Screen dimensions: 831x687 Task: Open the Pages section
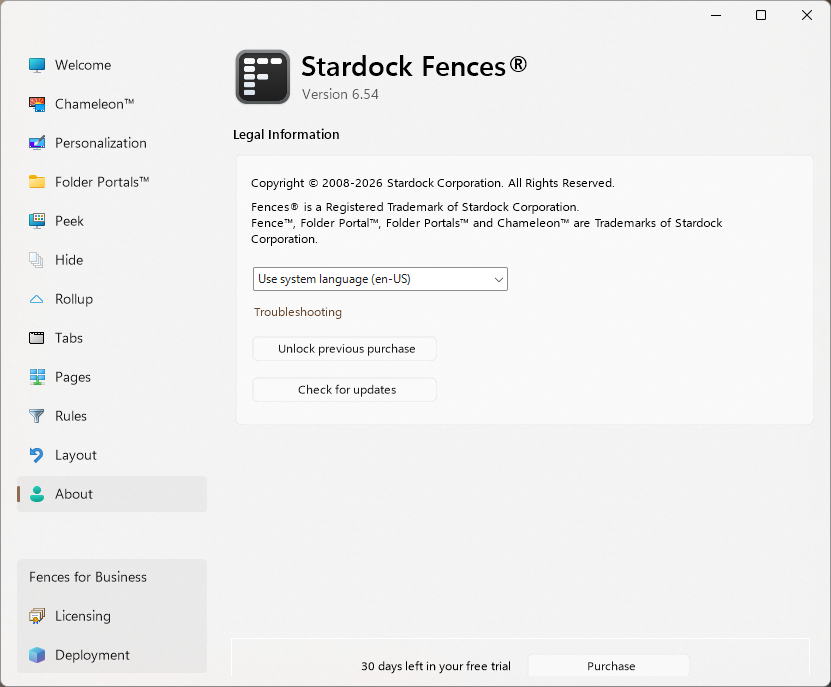[x=112, y=377]
